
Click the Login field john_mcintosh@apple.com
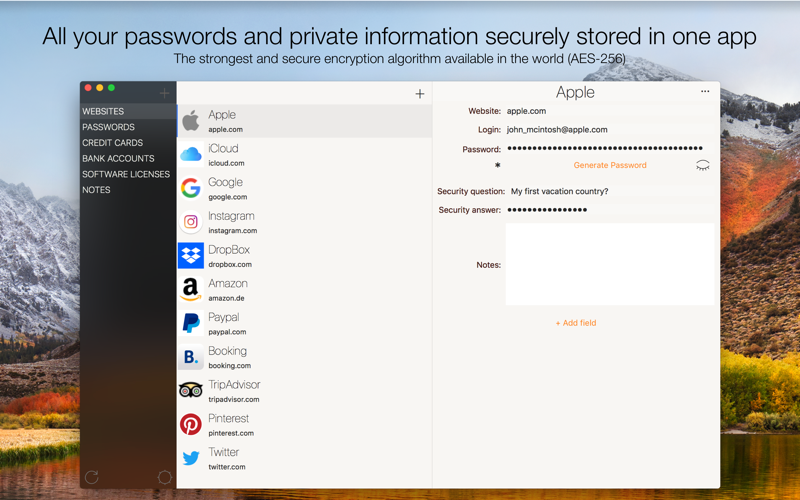click(610, 130)
